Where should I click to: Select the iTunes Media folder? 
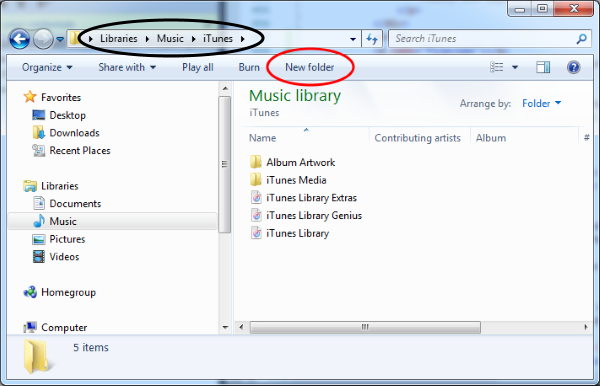click(296, 180)
